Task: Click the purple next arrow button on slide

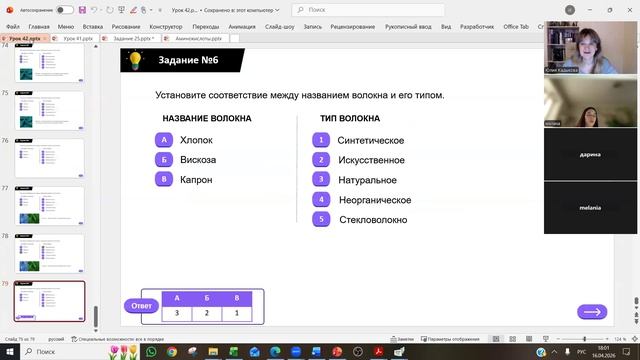Action: pos(592,312)
